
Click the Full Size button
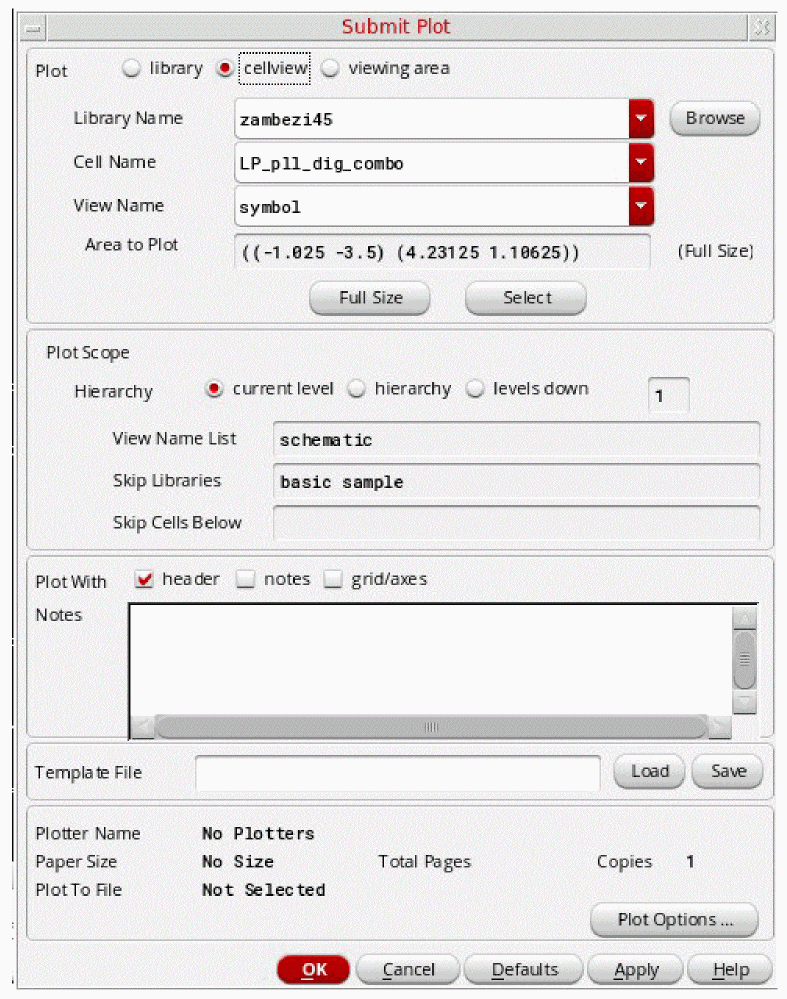click(370, 298)
